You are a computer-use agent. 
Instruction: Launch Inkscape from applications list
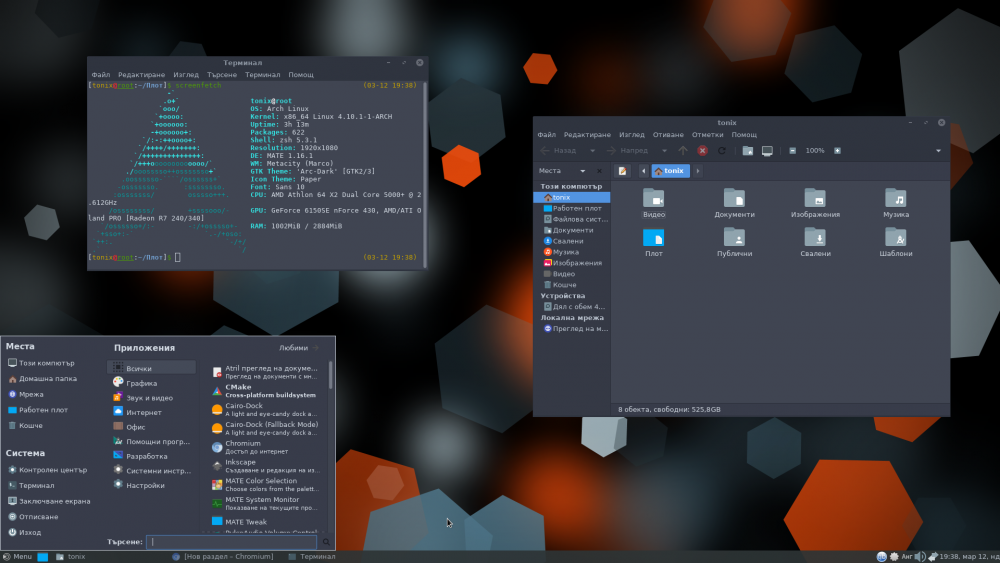pyautogui.click(x=268, y=466)
